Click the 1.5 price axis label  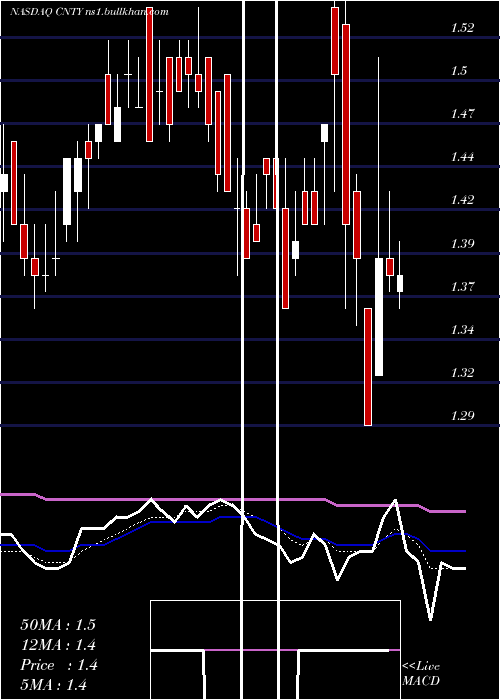pos(459,71)
